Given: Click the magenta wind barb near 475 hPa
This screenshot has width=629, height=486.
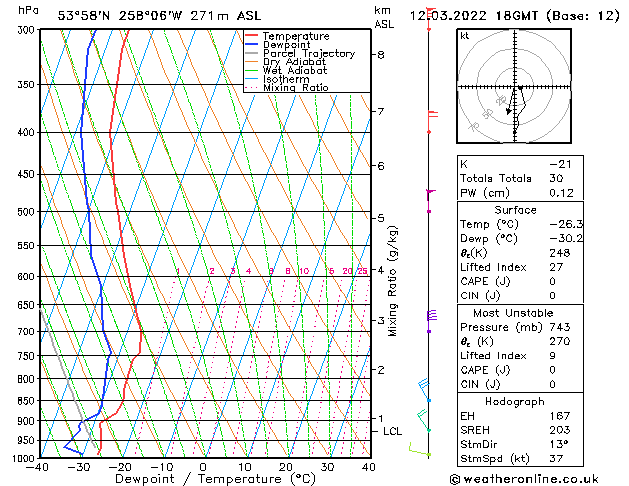Looking at the screenshot, I should tap(431, 193).
